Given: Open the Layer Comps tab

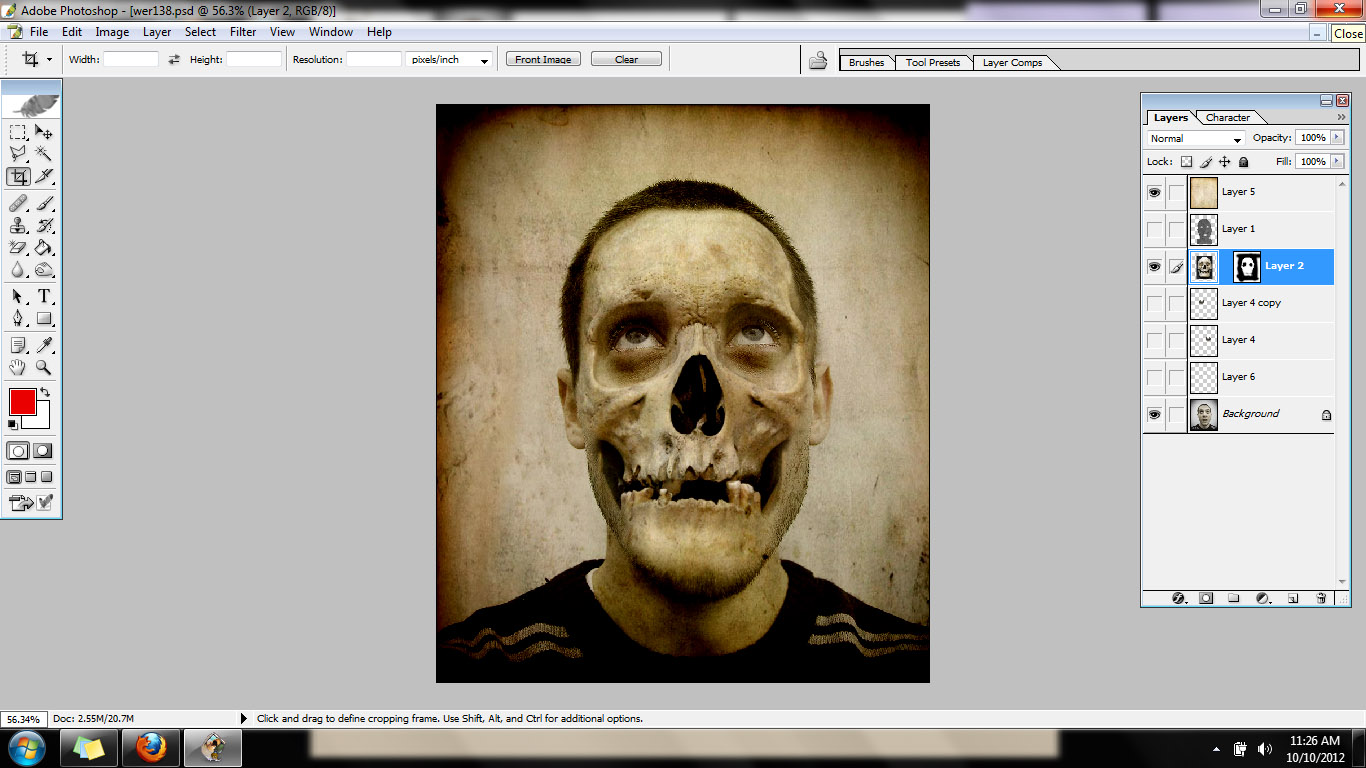Looking at the screenshot, I should tap(1012, 62).
